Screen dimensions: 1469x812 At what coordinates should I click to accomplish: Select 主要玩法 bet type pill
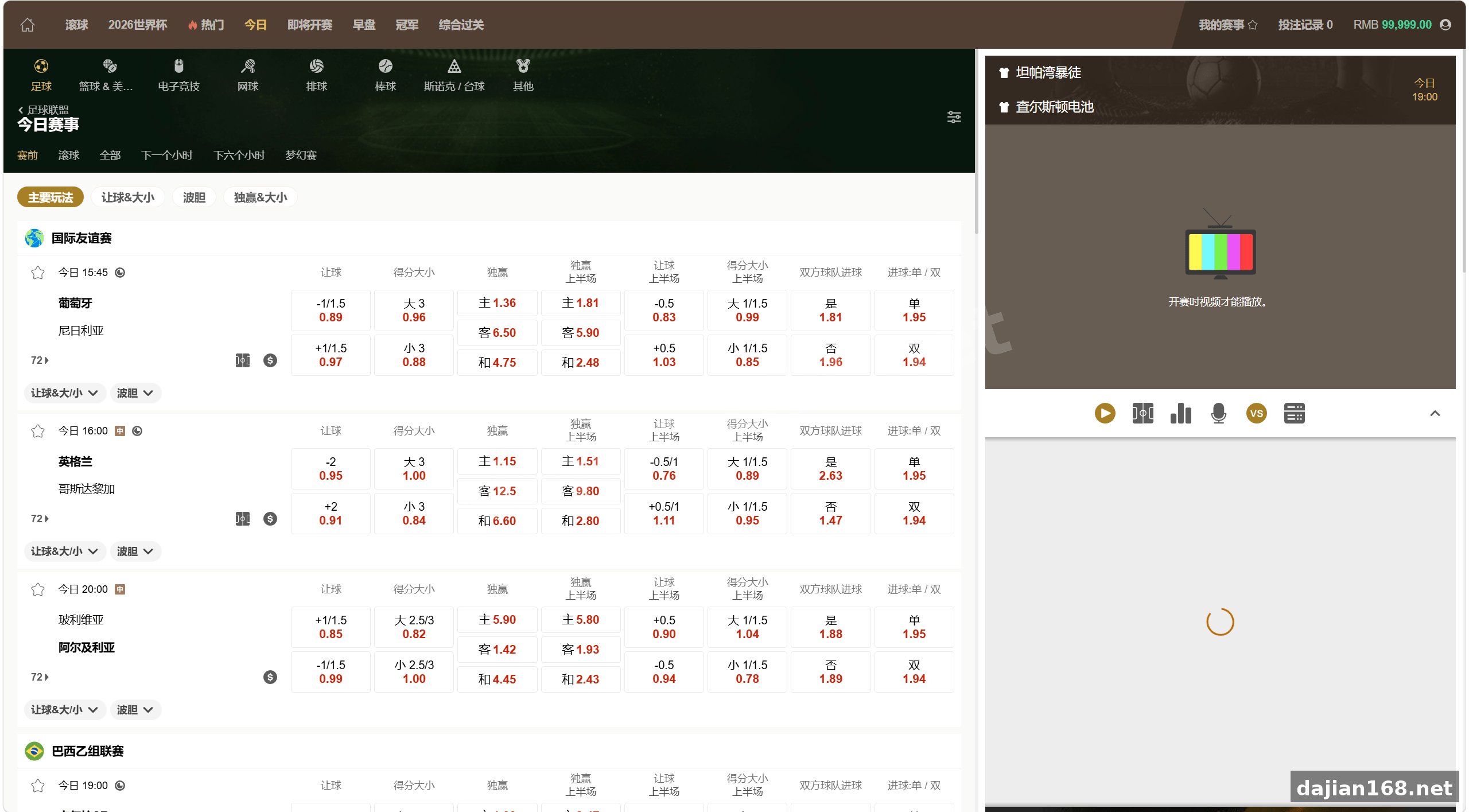(50, 197)
